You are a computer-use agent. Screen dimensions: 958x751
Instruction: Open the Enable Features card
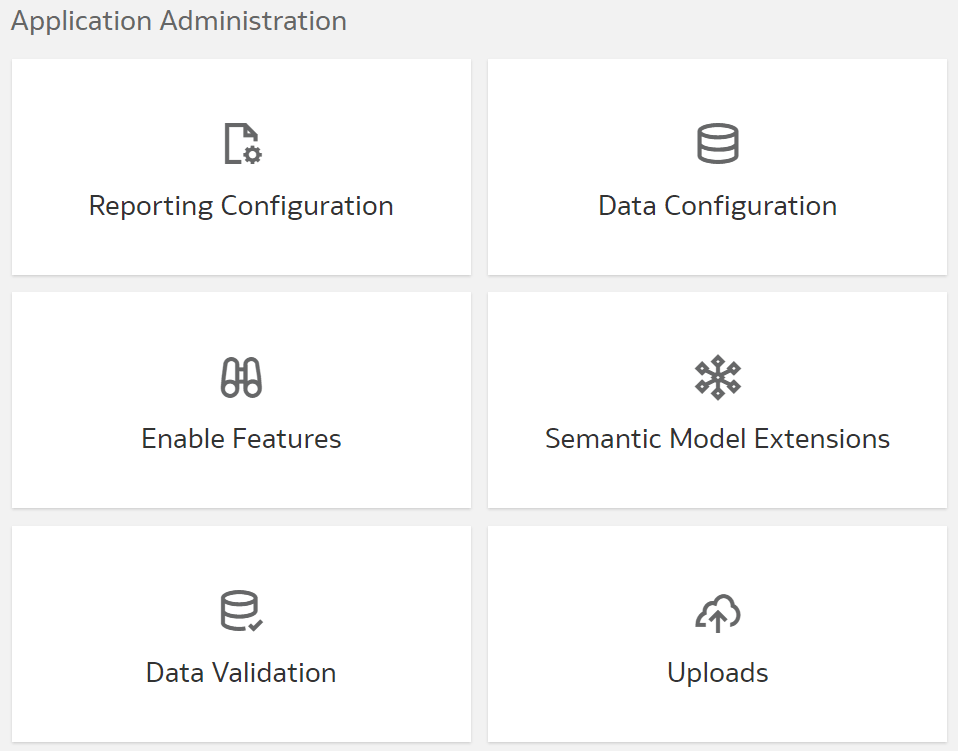(240, 399)
